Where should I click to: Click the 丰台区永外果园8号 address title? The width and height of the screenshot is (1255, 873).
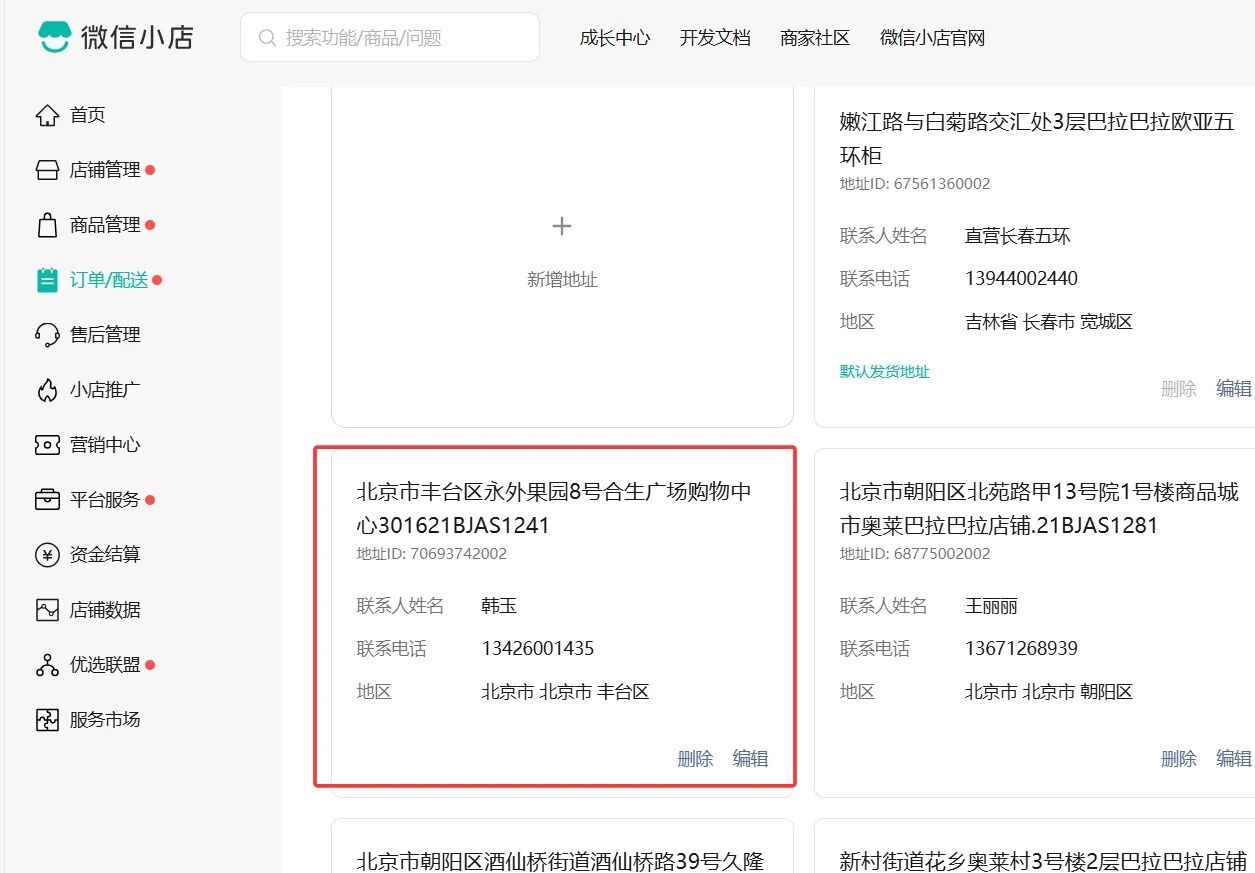[x=554, y=508]
